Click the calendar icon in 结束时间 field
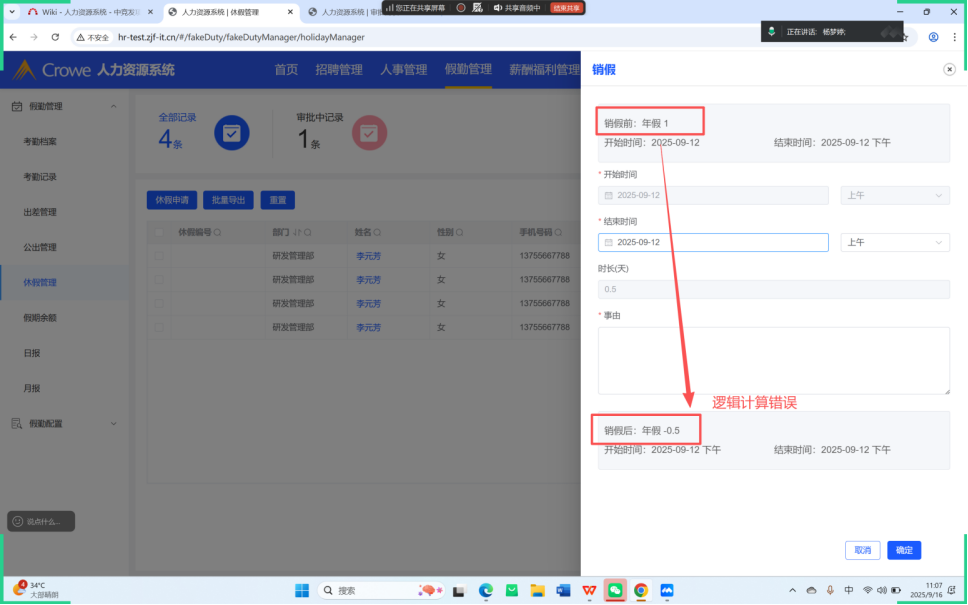This screenshot has width=968, height=605. (609, 242)
